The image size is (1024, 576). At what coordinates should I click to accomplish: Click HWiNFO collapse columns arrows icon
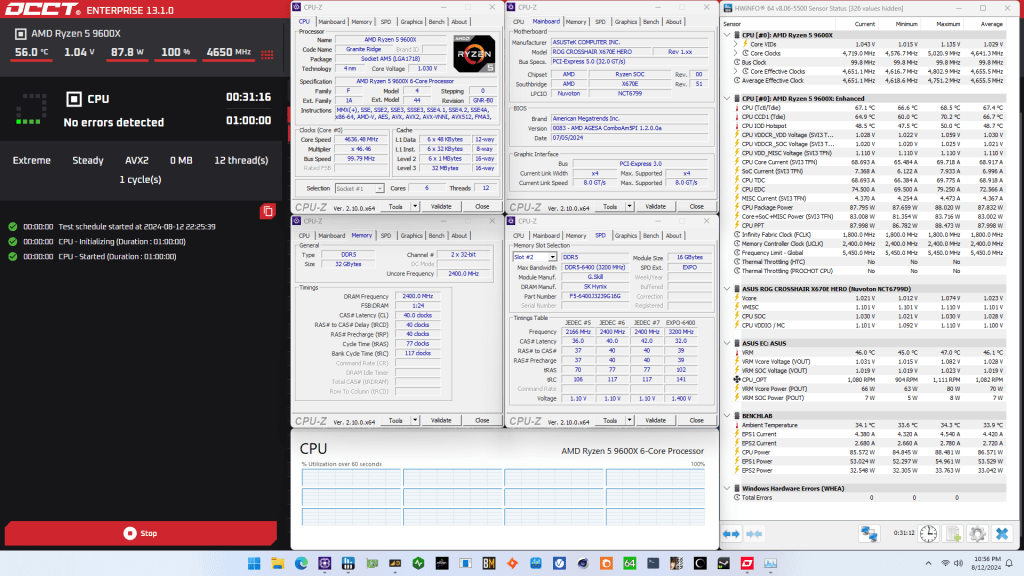pyautogui.click(x=754, y=534)
